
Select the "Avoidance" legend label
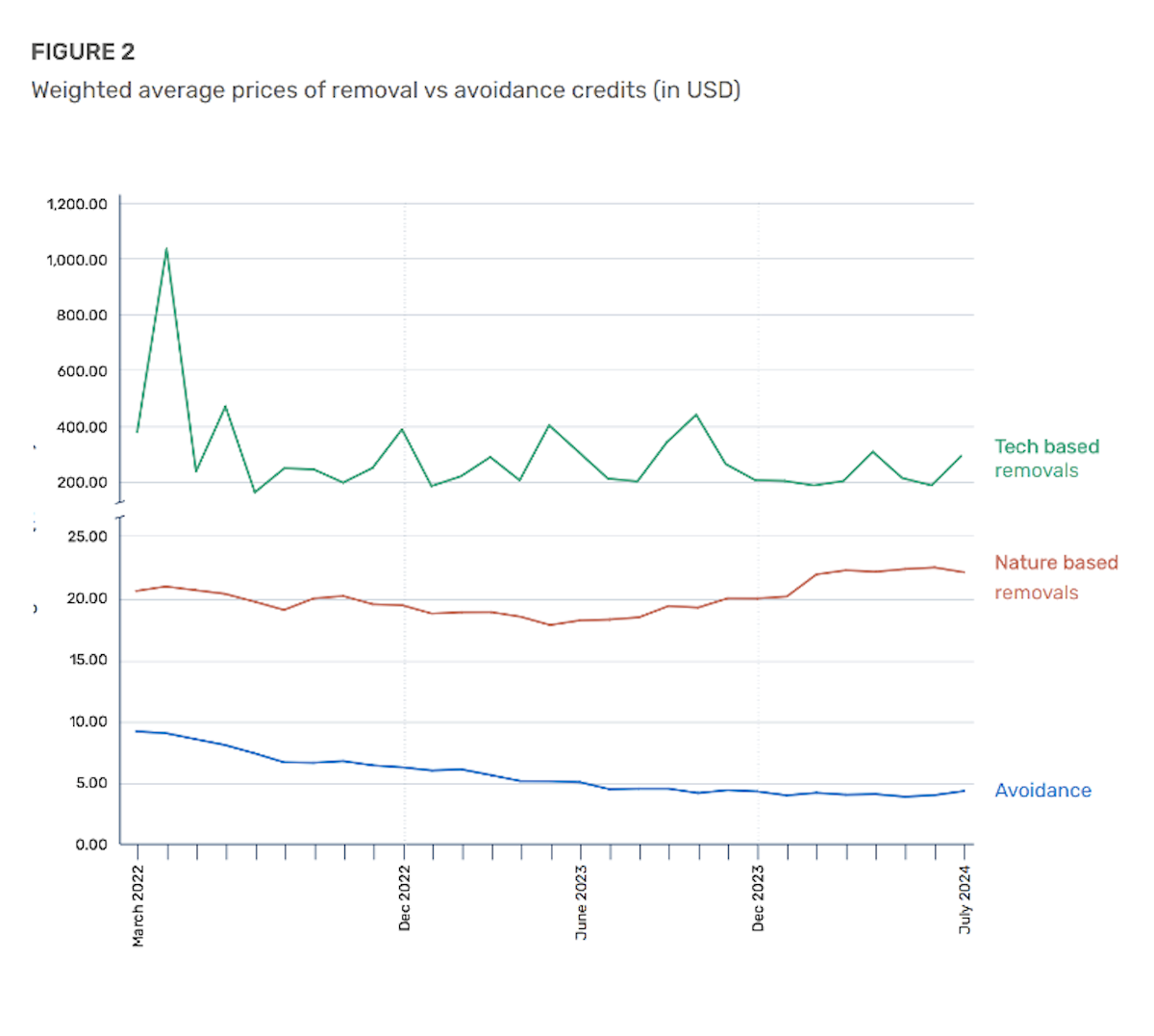pyautogui.click(x=1043, y=791)
